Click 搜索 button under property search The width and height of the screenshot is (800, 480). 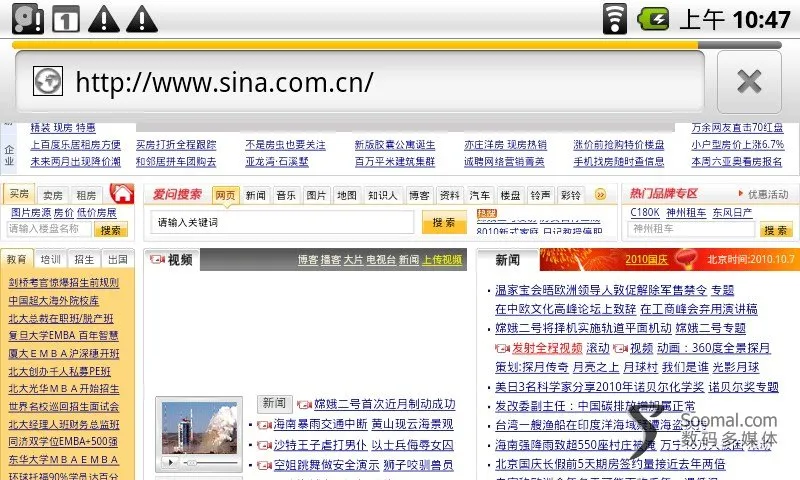point(111,230)
